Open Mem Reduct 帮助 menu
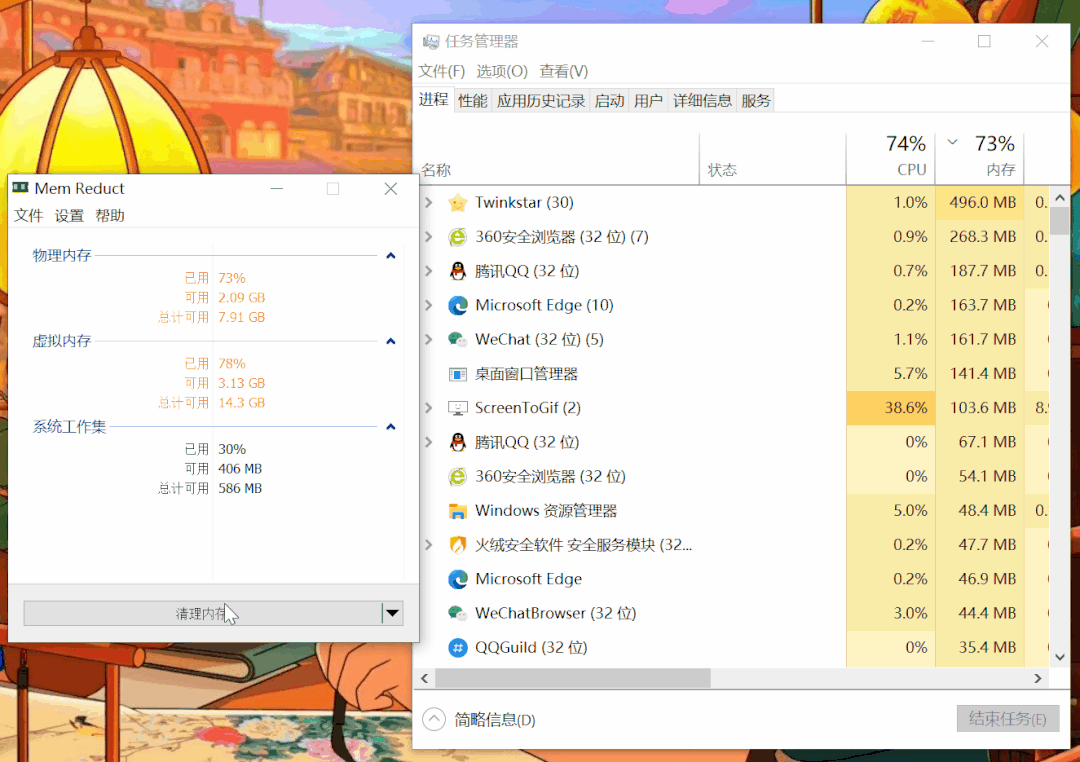Screen dimensions: 1080x762 tap(110, 216)
